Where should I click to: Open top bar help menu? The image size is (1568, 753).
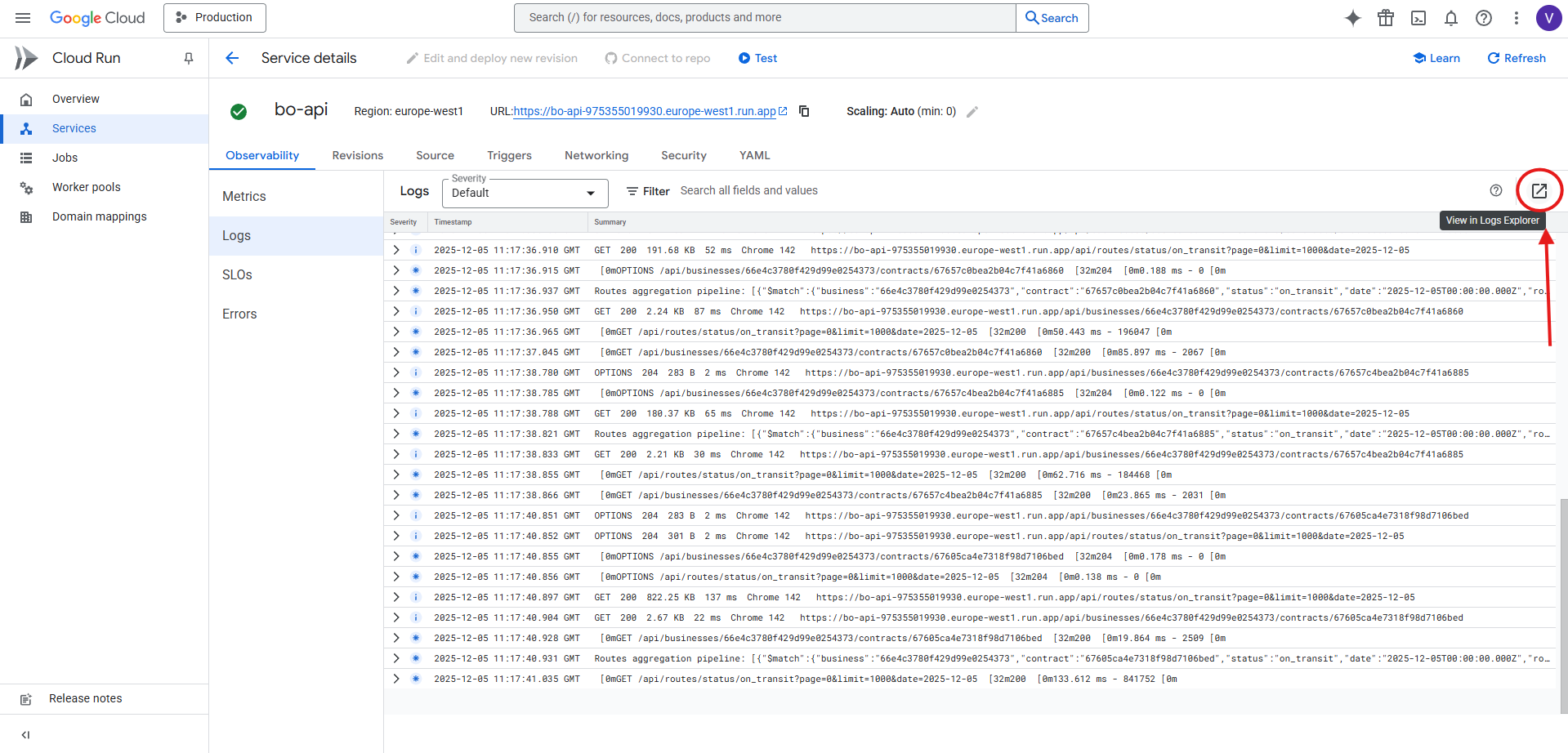point(1484,17)
